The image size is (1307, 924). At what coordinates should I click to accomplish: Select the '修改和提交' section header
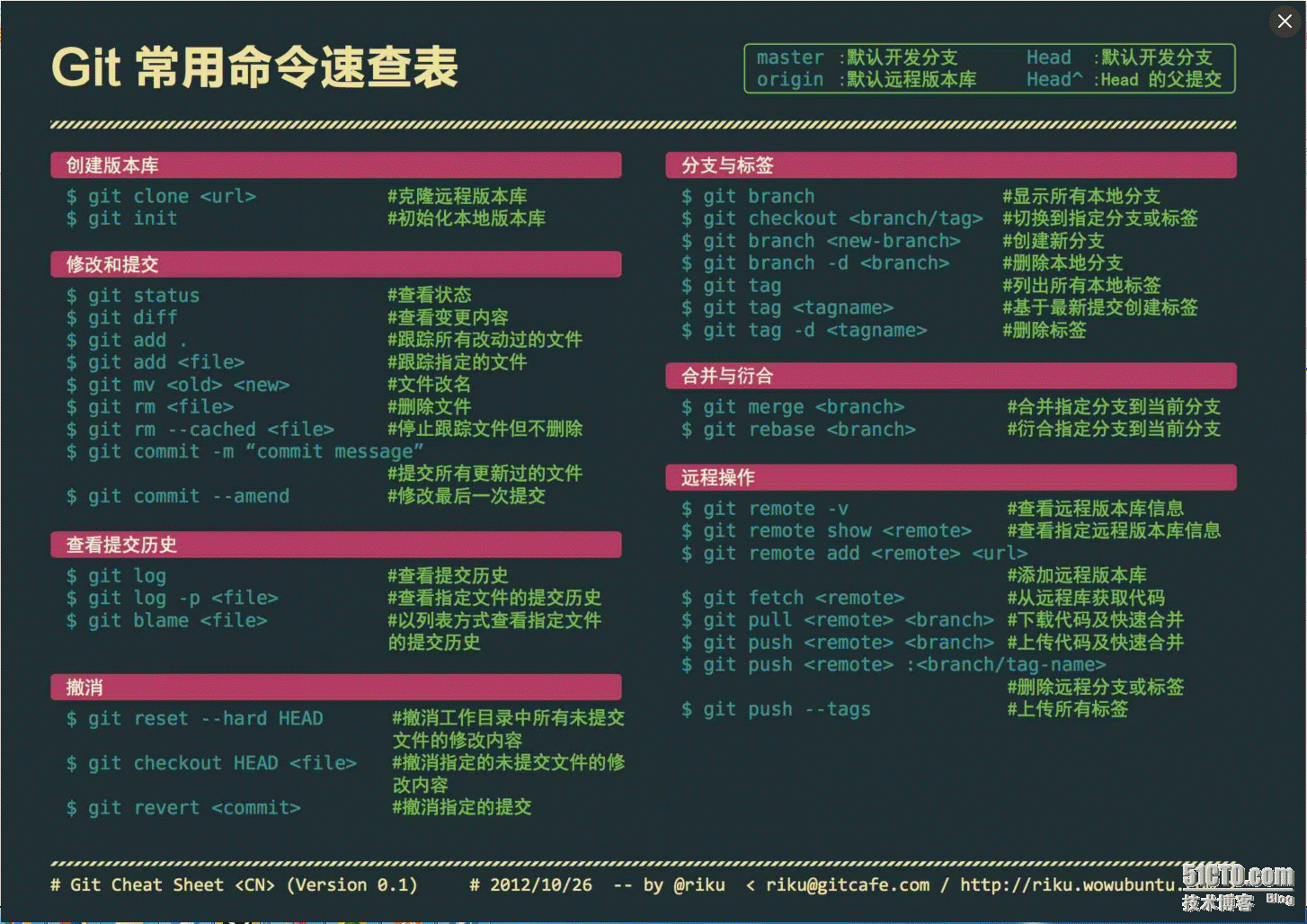pos(335,264)
